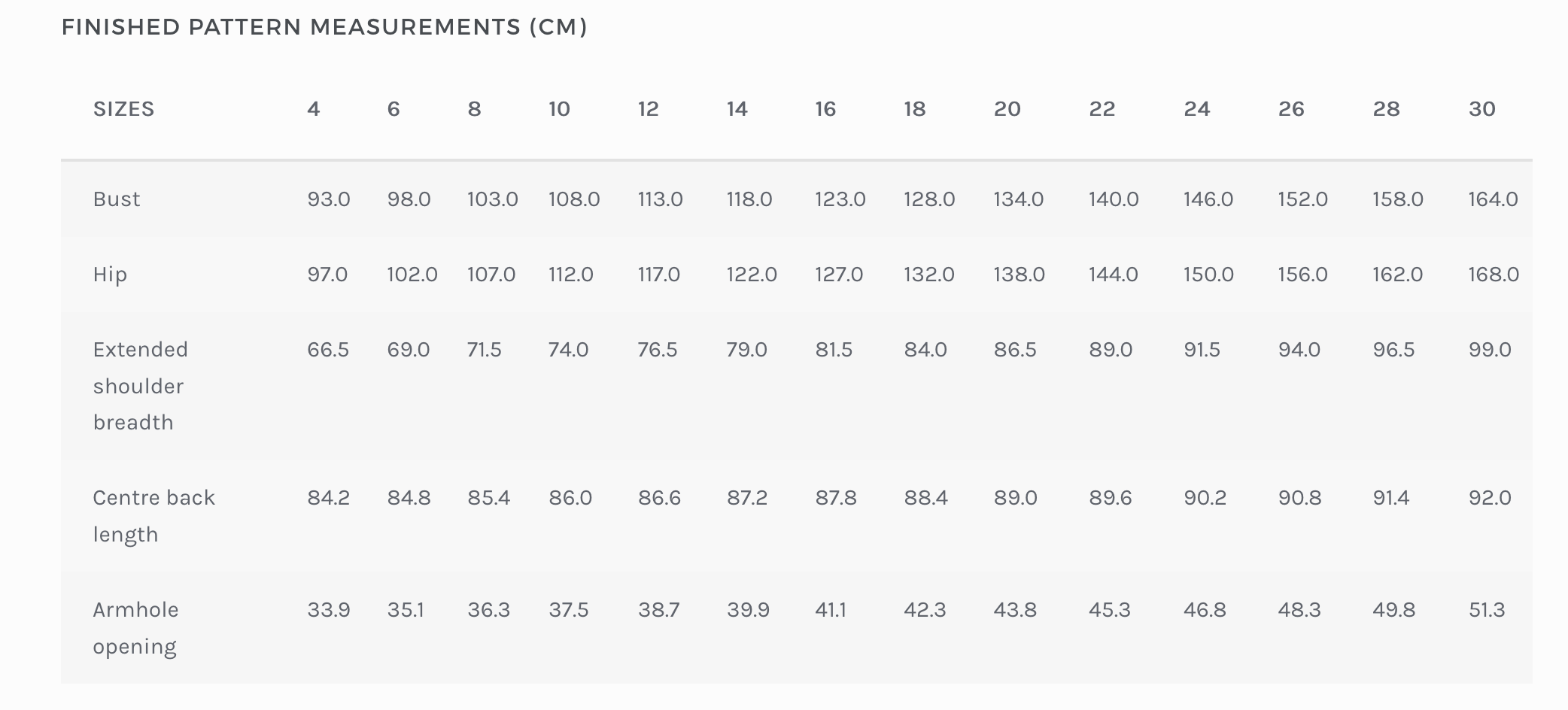Click bust value 134.0 for size 20
This screenshot has width=1568, height=710.
point(1018,199)
